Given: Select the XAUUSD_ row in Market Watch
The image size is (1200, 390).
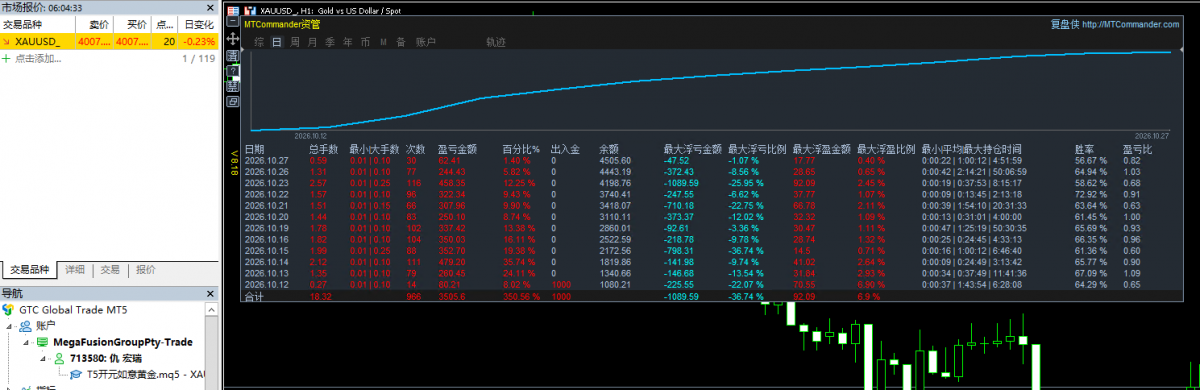Looking at the screenshot, I should [x=108, y=42].
